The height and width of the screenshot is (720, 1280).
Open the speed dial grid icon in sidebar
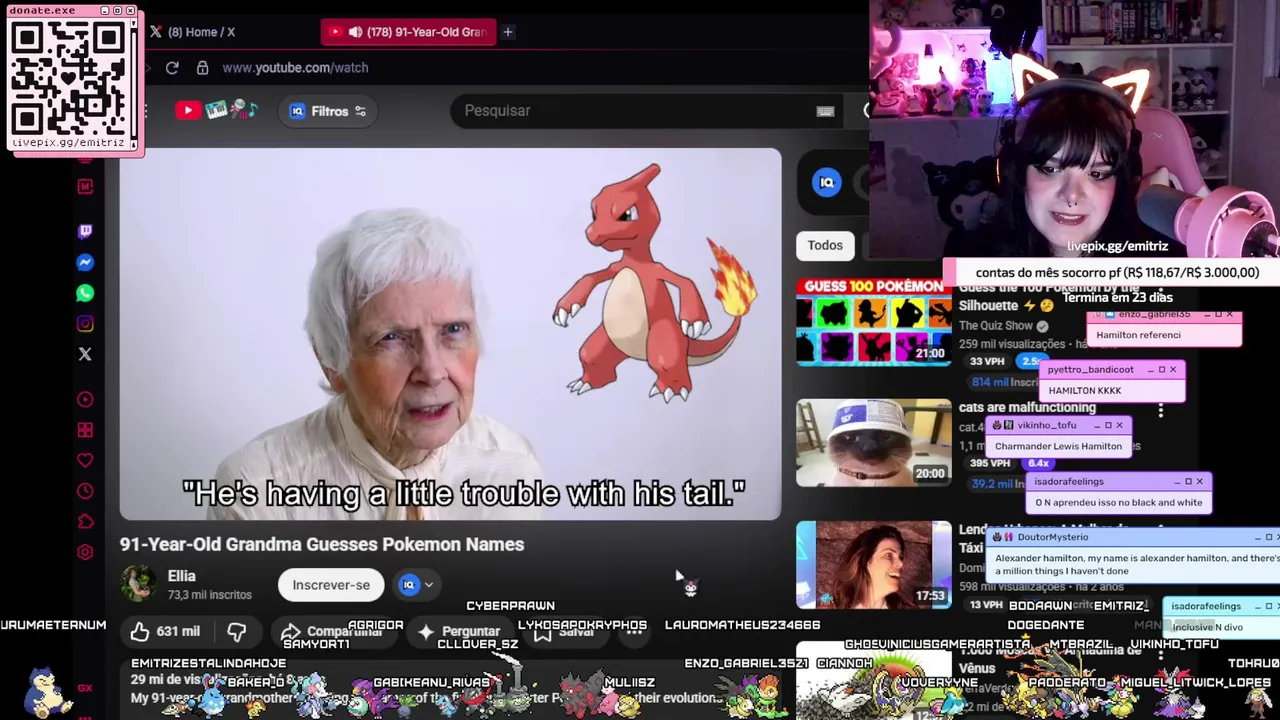click(x=85, y=430)
